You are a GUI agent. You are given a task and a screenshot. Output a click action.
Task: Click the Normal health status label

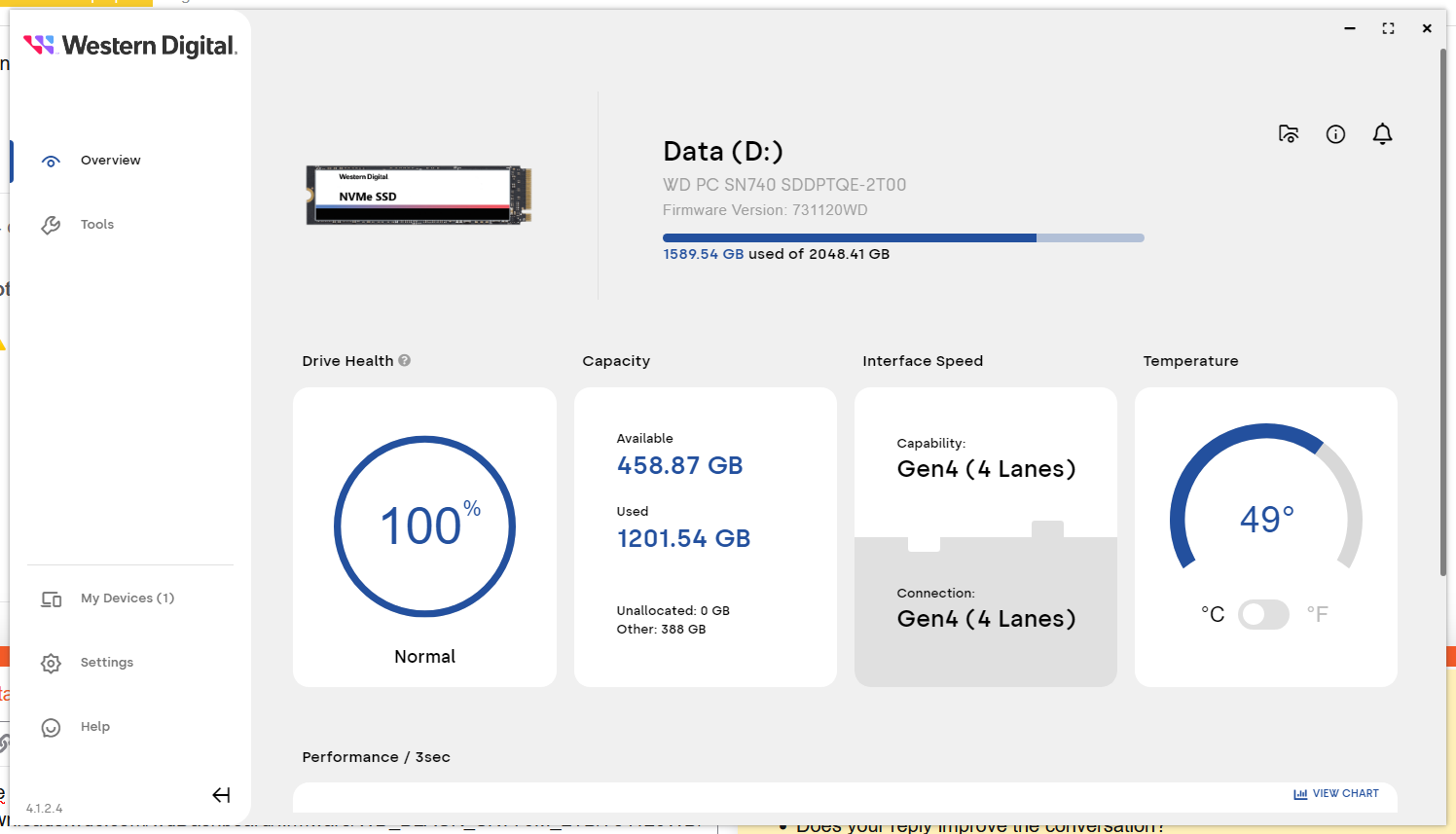click(x=424, y=657)
